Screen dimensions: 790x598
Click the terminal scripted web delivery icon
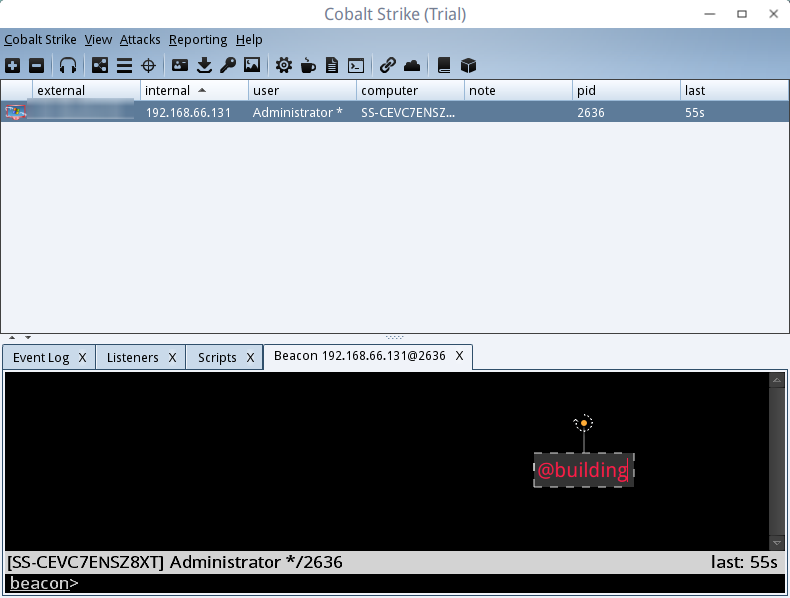pos(356,65)
